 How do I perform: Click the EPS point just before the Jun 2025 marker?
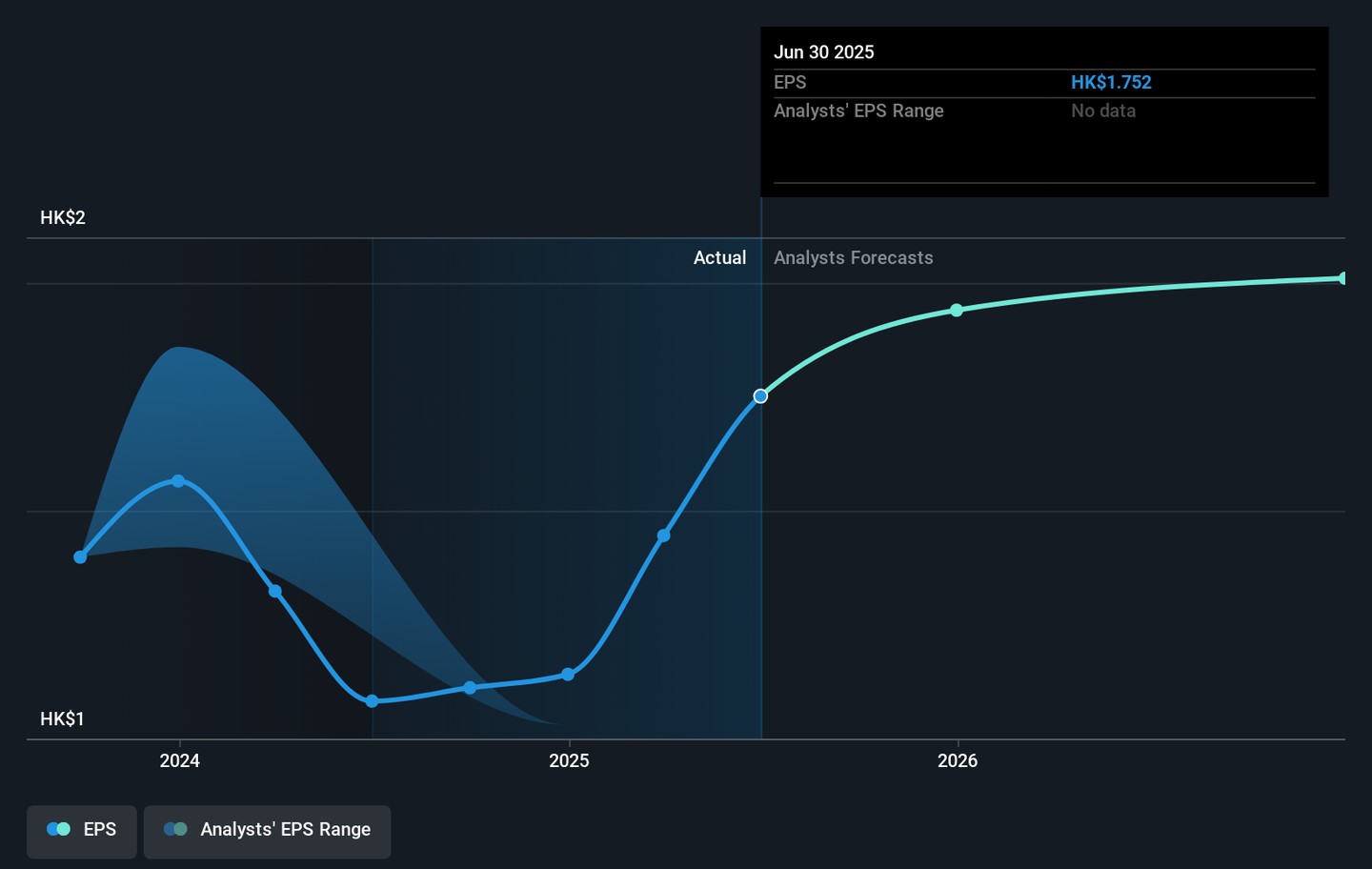[x=664, y=536]
